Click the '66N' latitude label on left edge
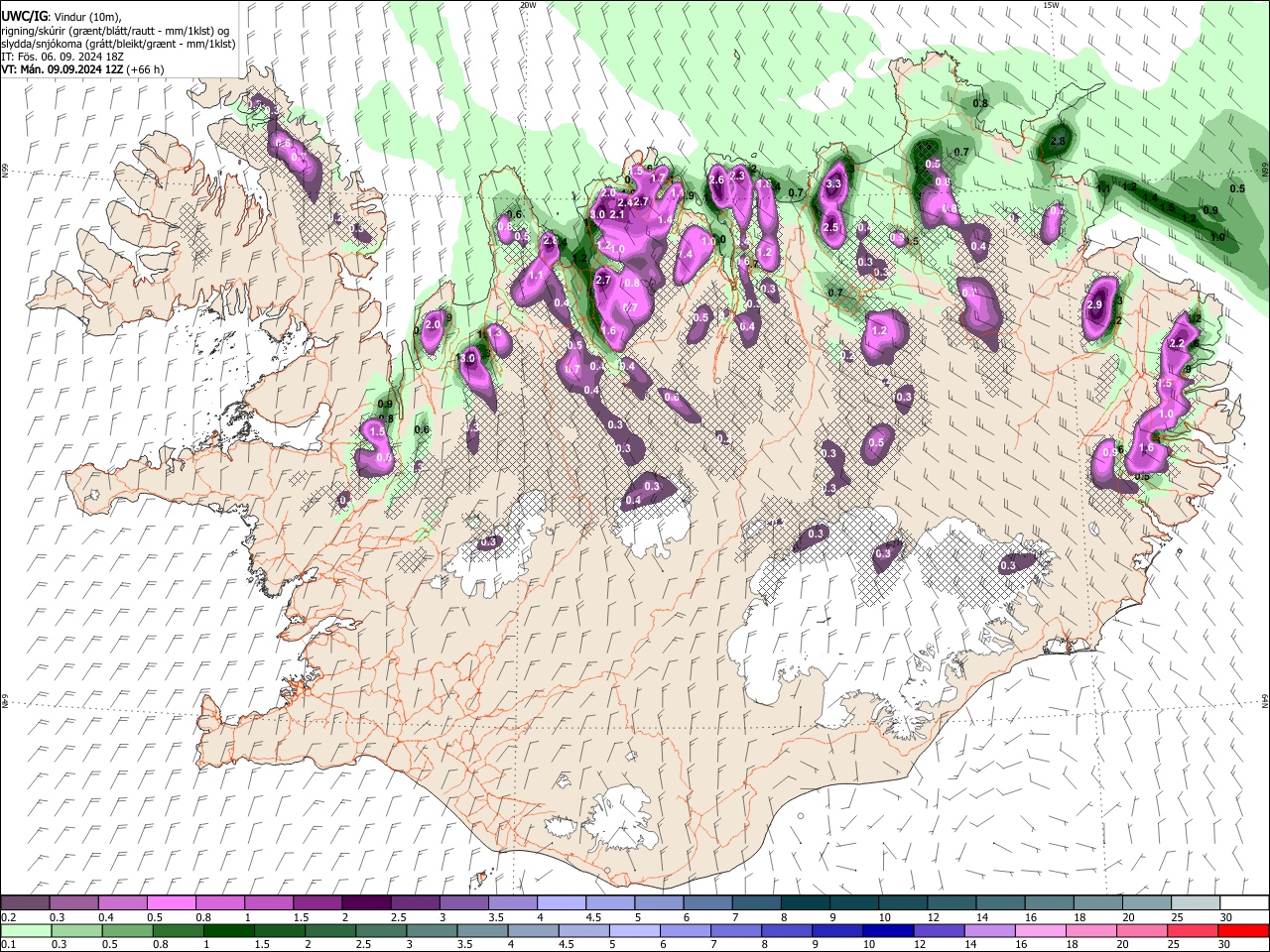Image resolution: width=1270 pixels, height=952 pixels. 5,171
